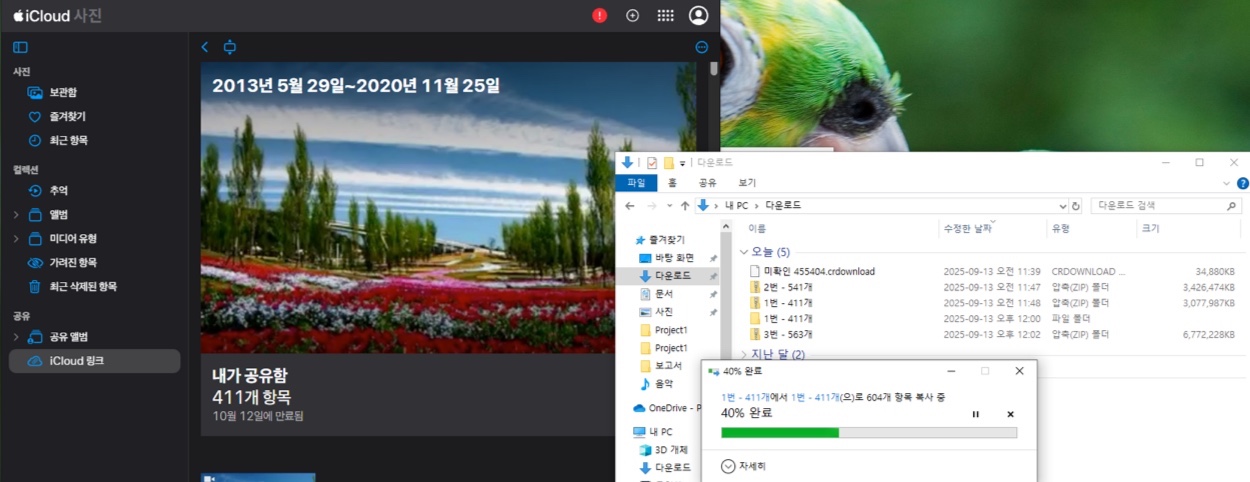The width and height of the screenshot is (1250, 482).
Task: Refresh the 다운로드 folder address bar
Action: pyautogui.click(x=1076, y=205)
